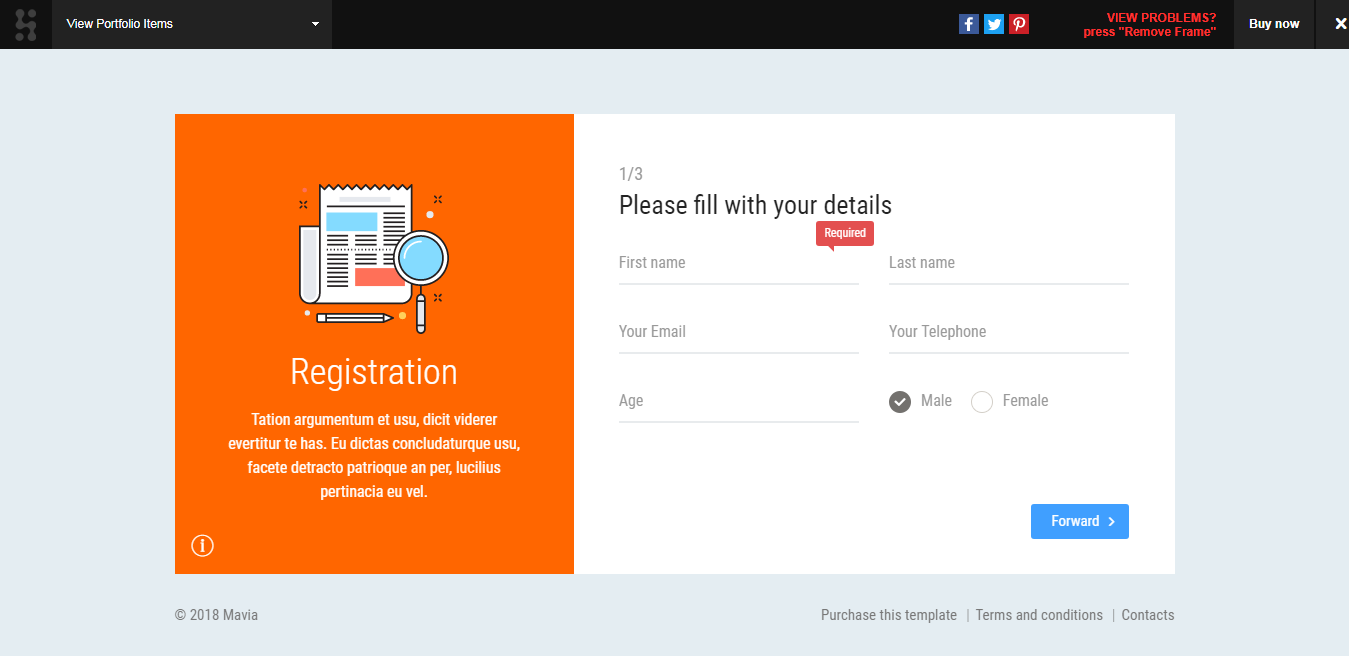Click the Twitter share icon
1349x656 pixels.
tap(993, 24)
